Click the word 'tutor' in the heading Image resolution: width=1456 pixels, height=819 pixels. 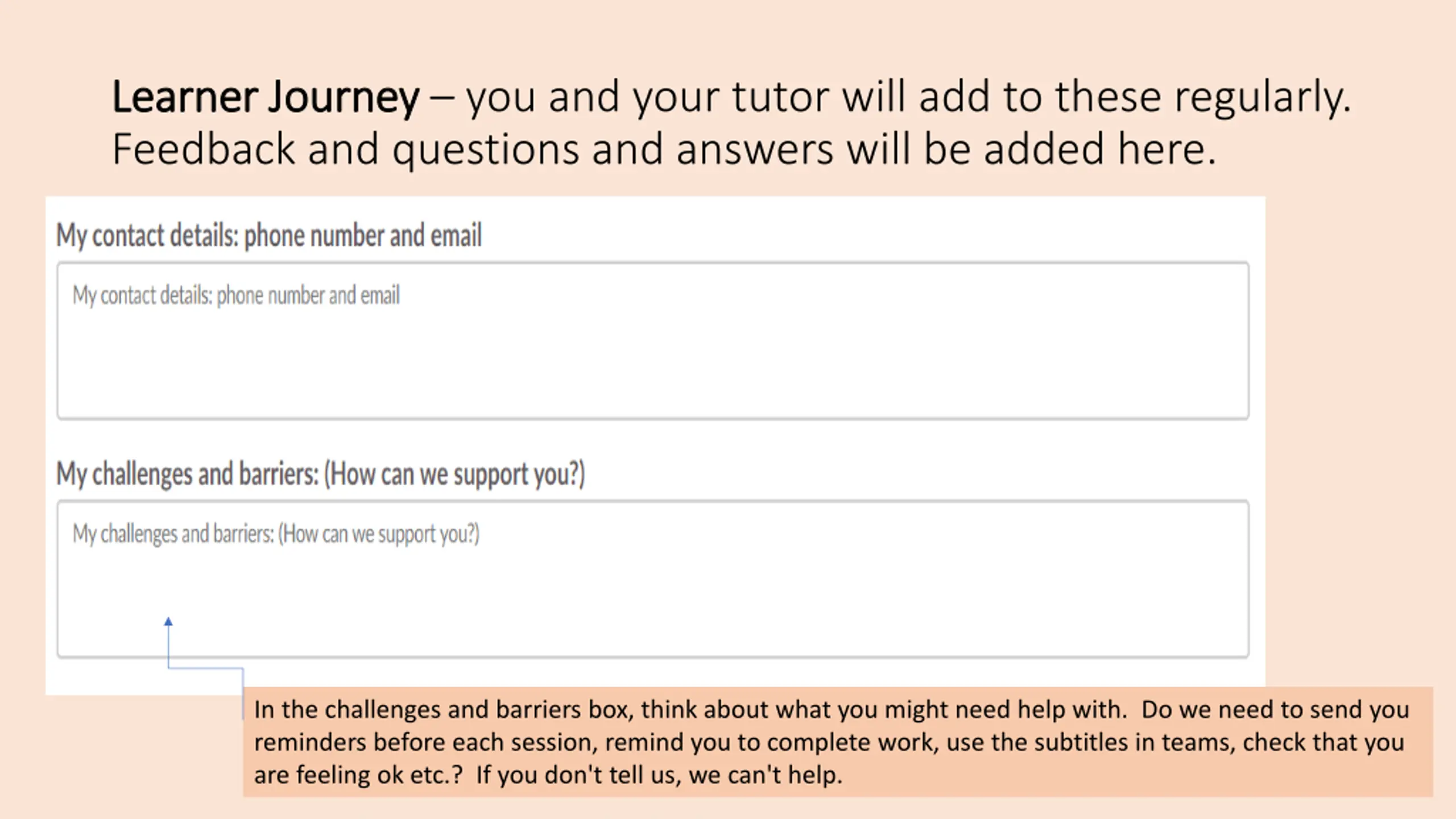(x=780, y=97)
